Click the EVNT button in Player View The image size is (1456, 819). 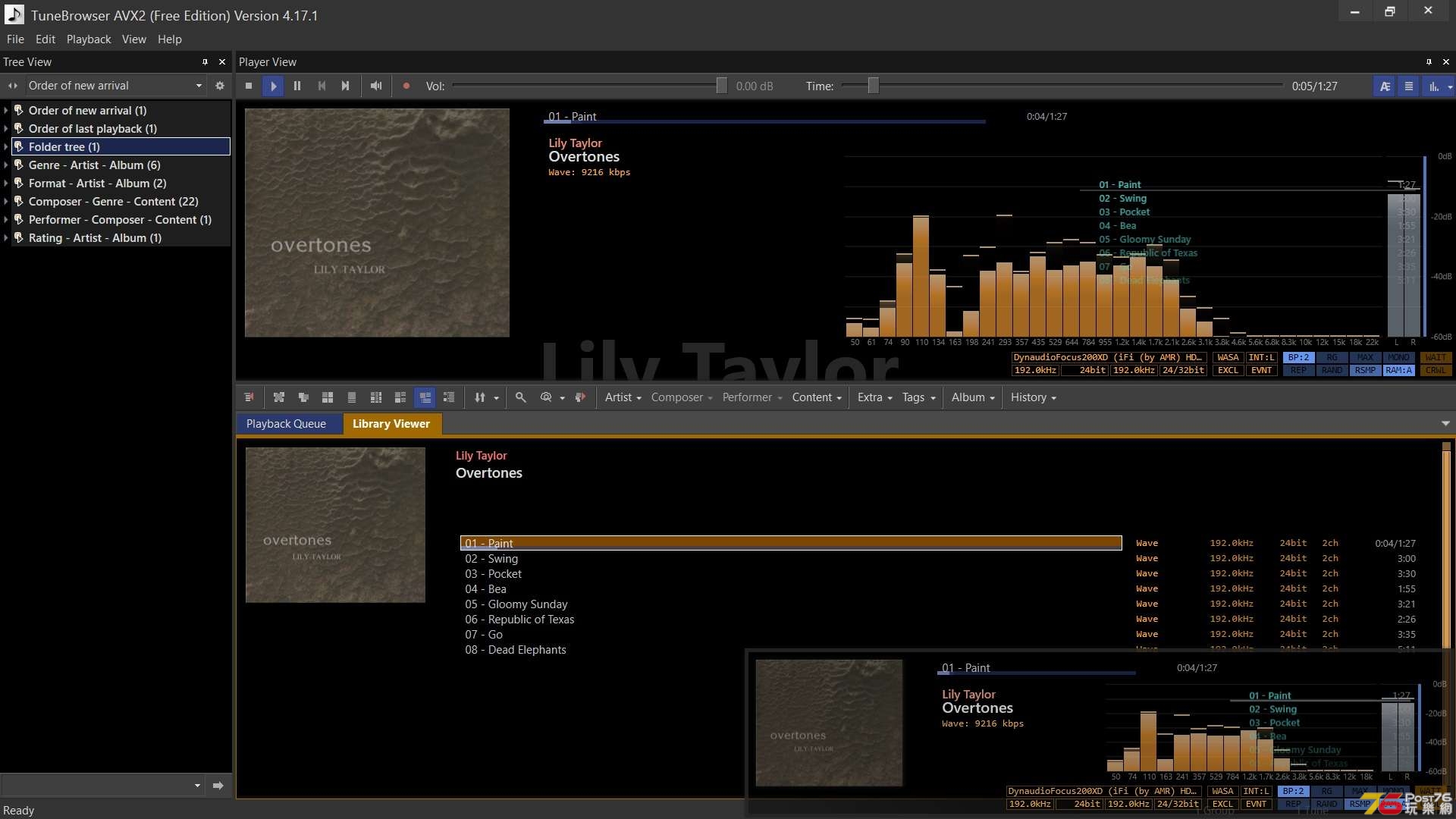[1262, 371]
